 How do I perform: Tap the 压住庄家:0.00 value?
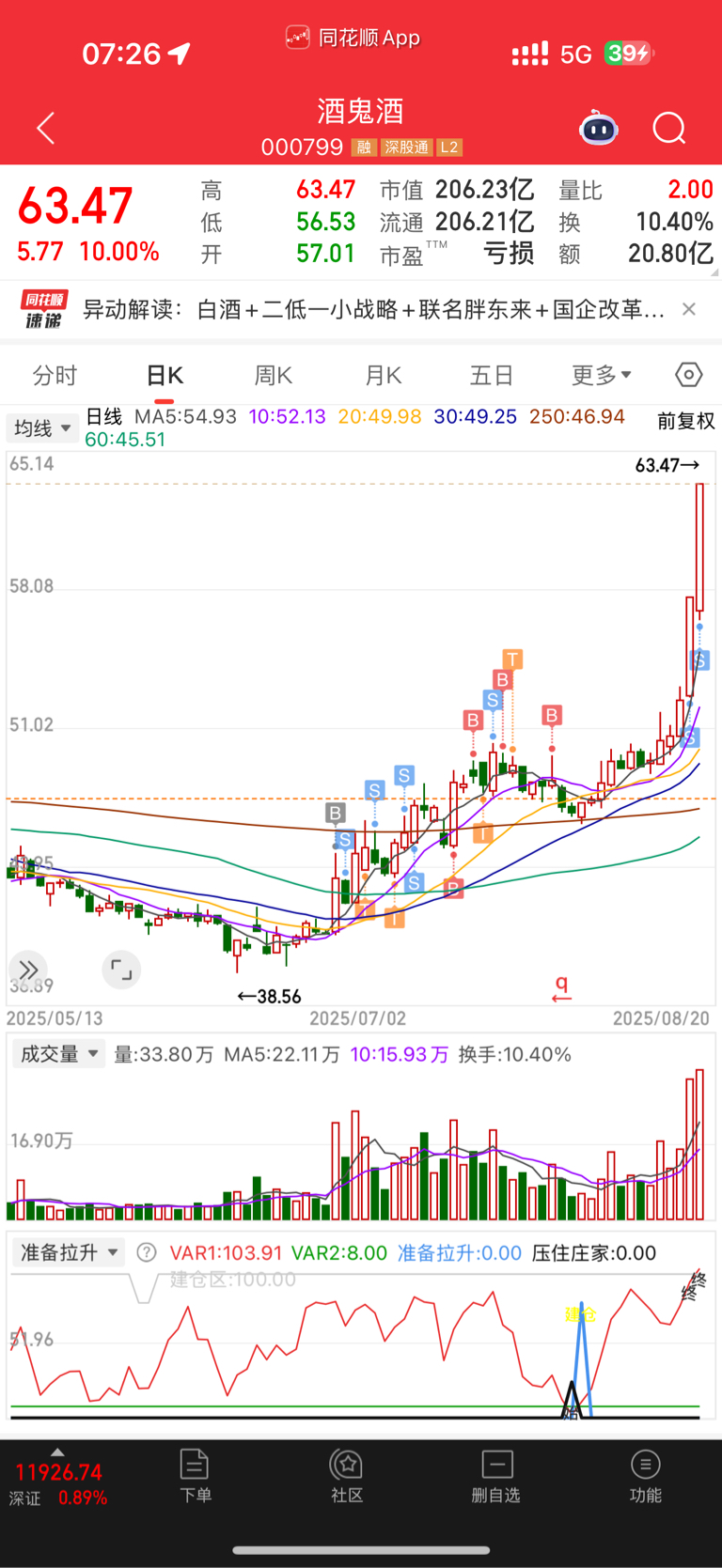(594, 1252)
